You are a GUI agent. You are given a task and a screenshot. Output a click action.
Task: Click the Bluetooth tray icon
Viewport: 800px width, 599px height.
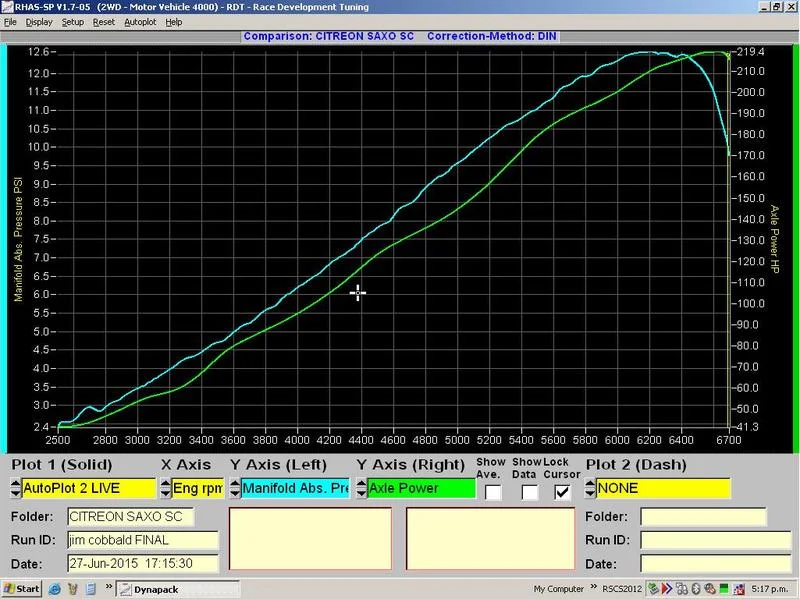click(x=696, y=589)
